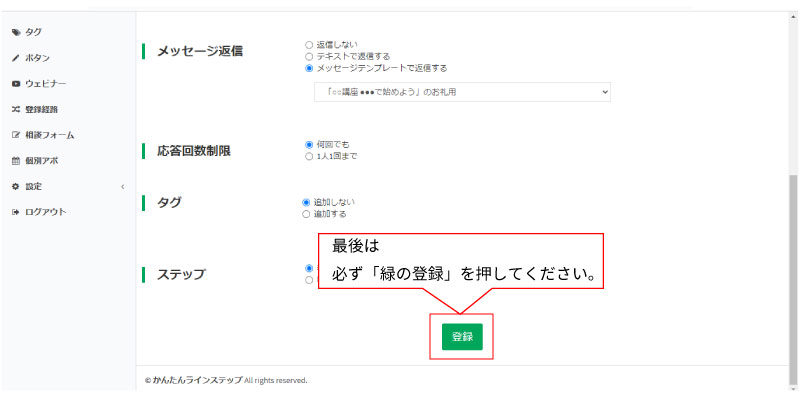Click the shuffle icon beside 登録経路
800x398 pixels.
click(15, 109)
